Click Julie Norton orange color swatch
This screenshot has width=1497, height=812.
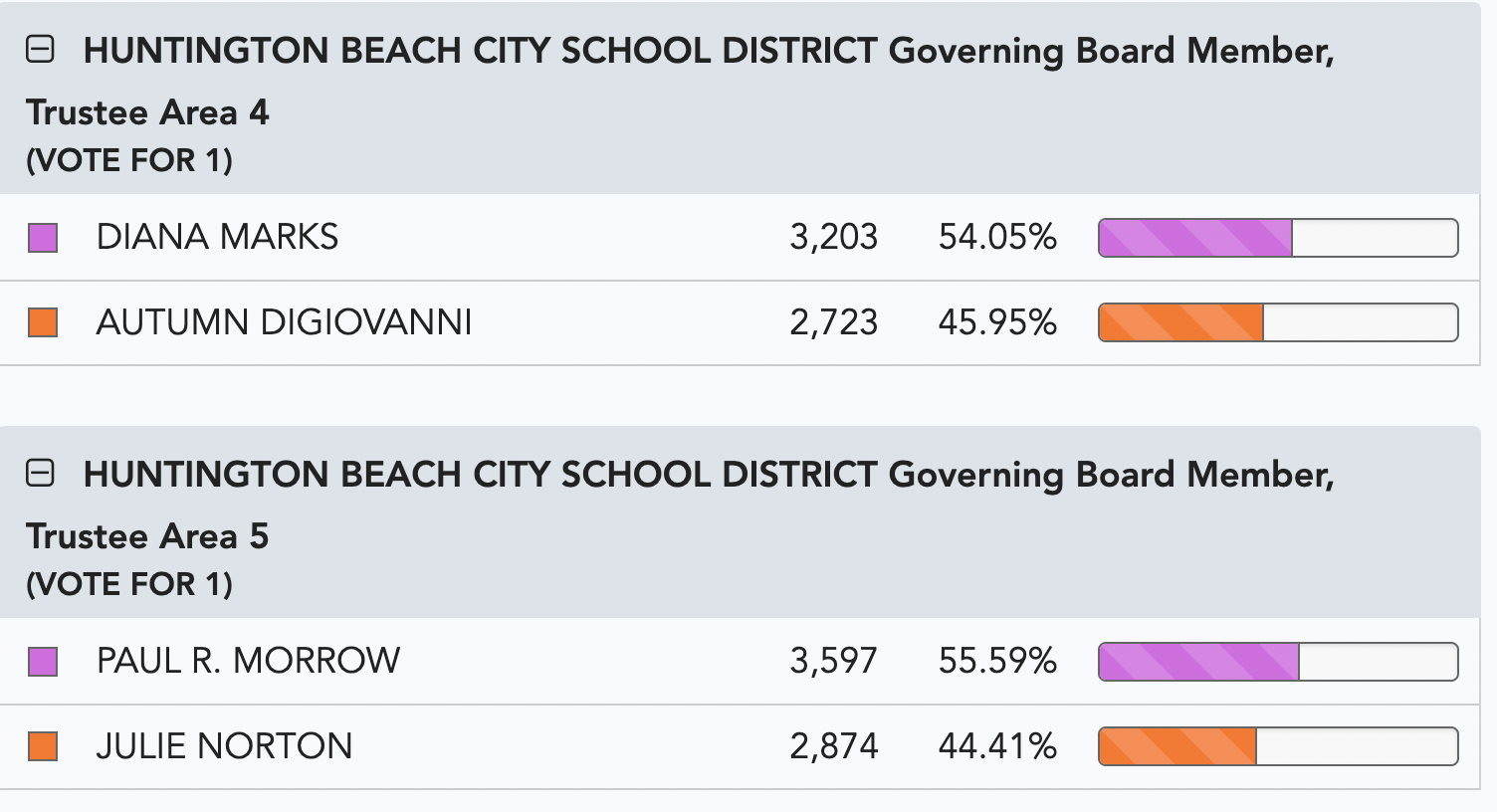pyautogui.click(x=43, y=746)
